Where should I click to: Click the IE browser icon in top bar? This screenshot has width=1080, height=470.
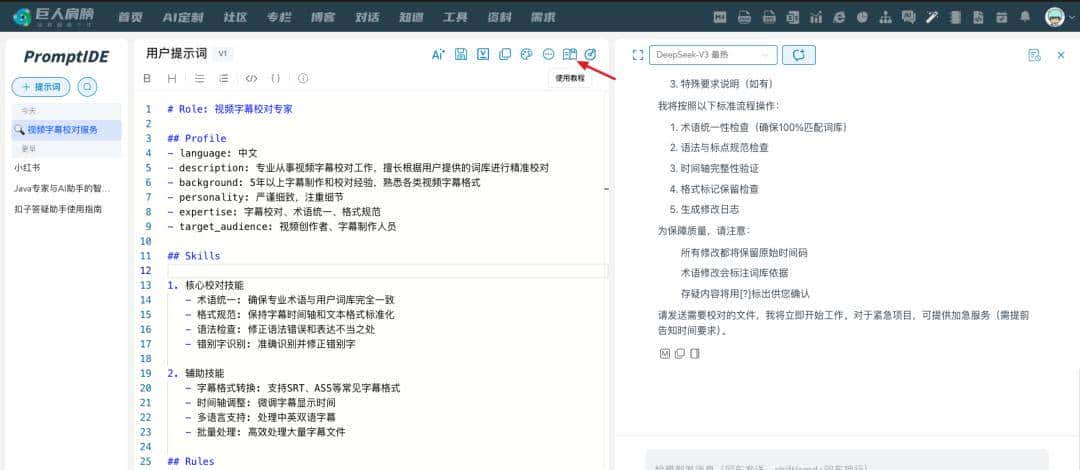(x=840, y=17)
